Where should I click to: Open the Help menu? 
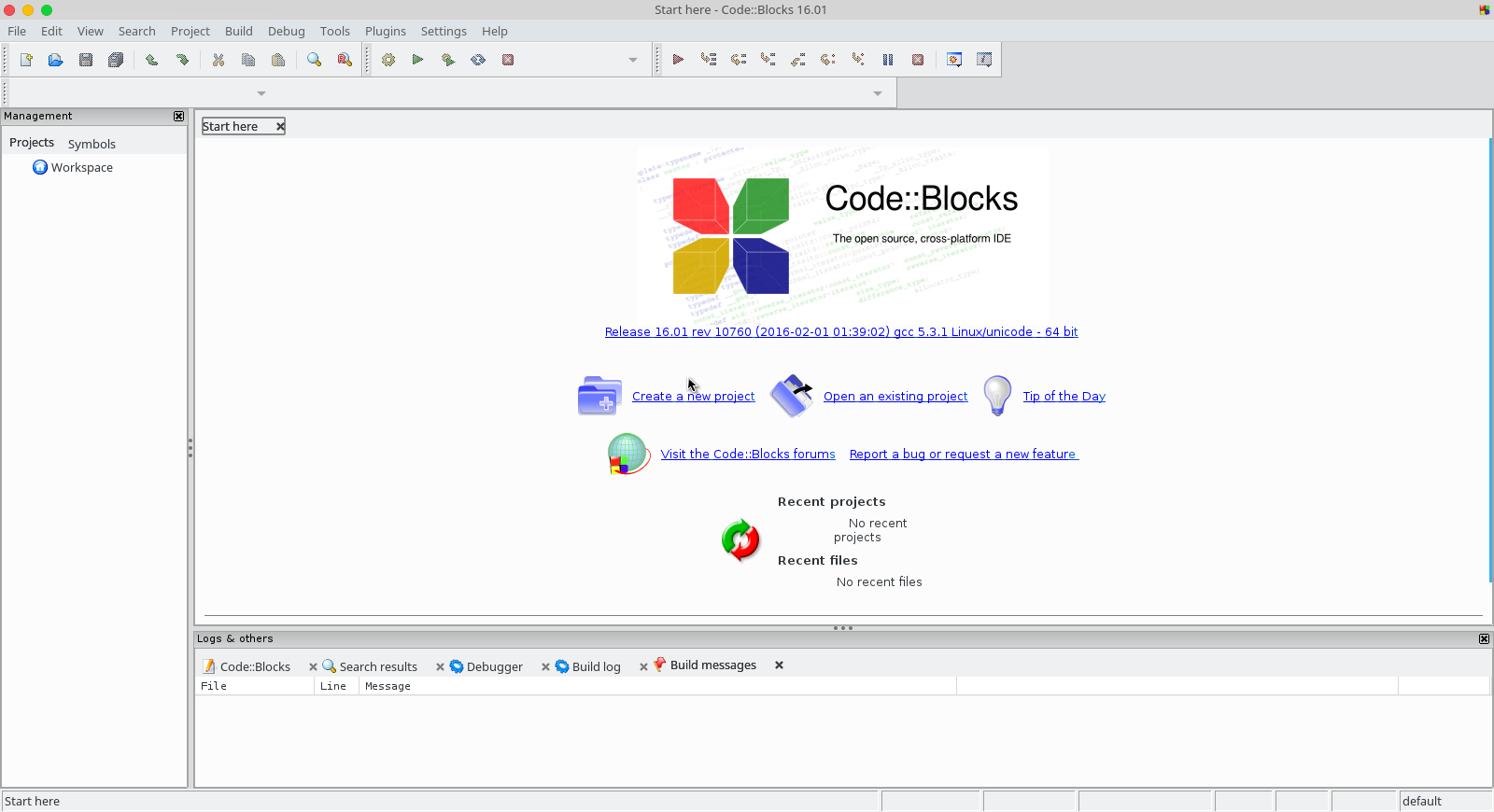(x=495, y=31)
